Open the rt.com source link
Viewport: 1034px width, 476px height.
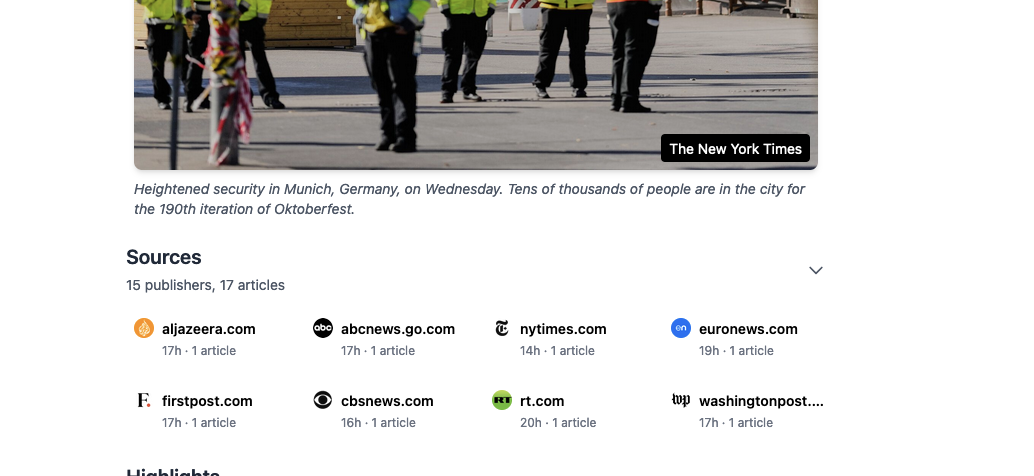[x=542, y=401]
